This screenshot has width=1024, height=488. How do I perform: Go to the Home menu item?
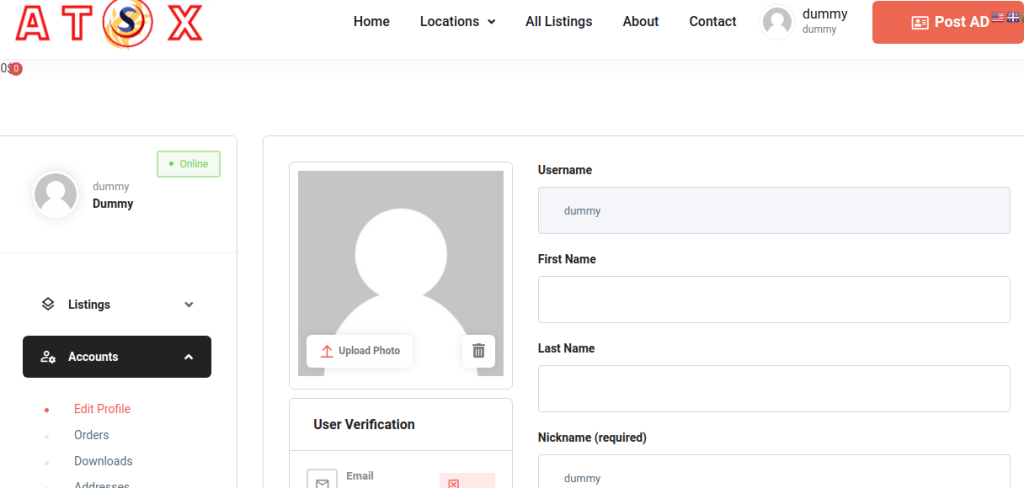click(371, 22)
